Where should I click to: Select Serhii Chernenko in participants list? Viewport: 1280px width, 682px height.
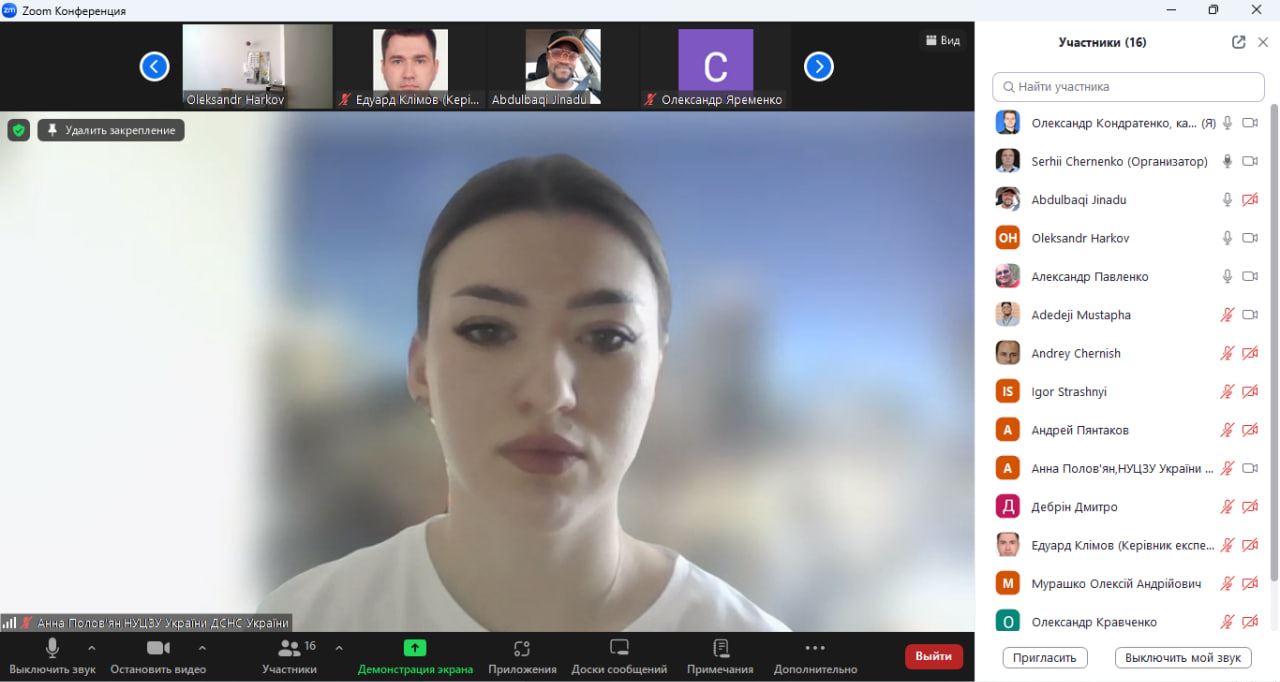1119,161
